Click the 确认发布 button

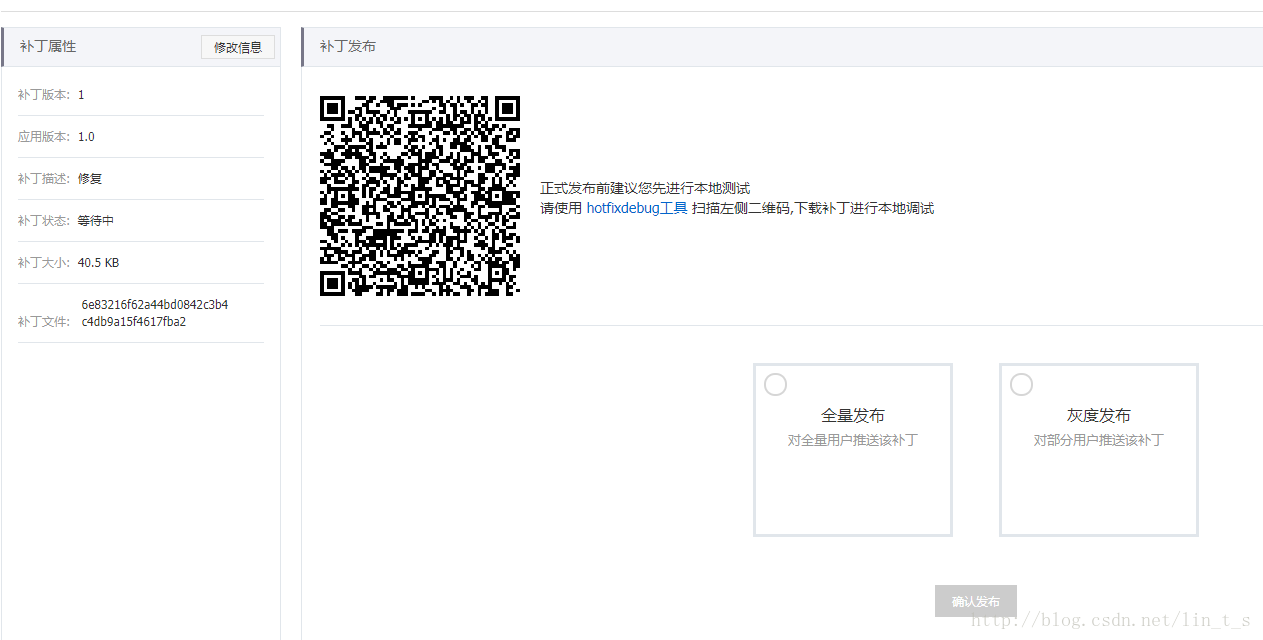(x=976, y=601)
